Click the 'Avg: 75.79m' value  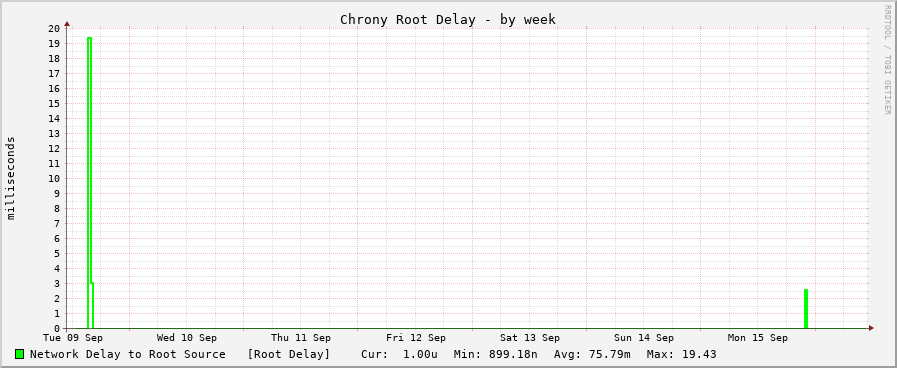[x=592, y=354]
